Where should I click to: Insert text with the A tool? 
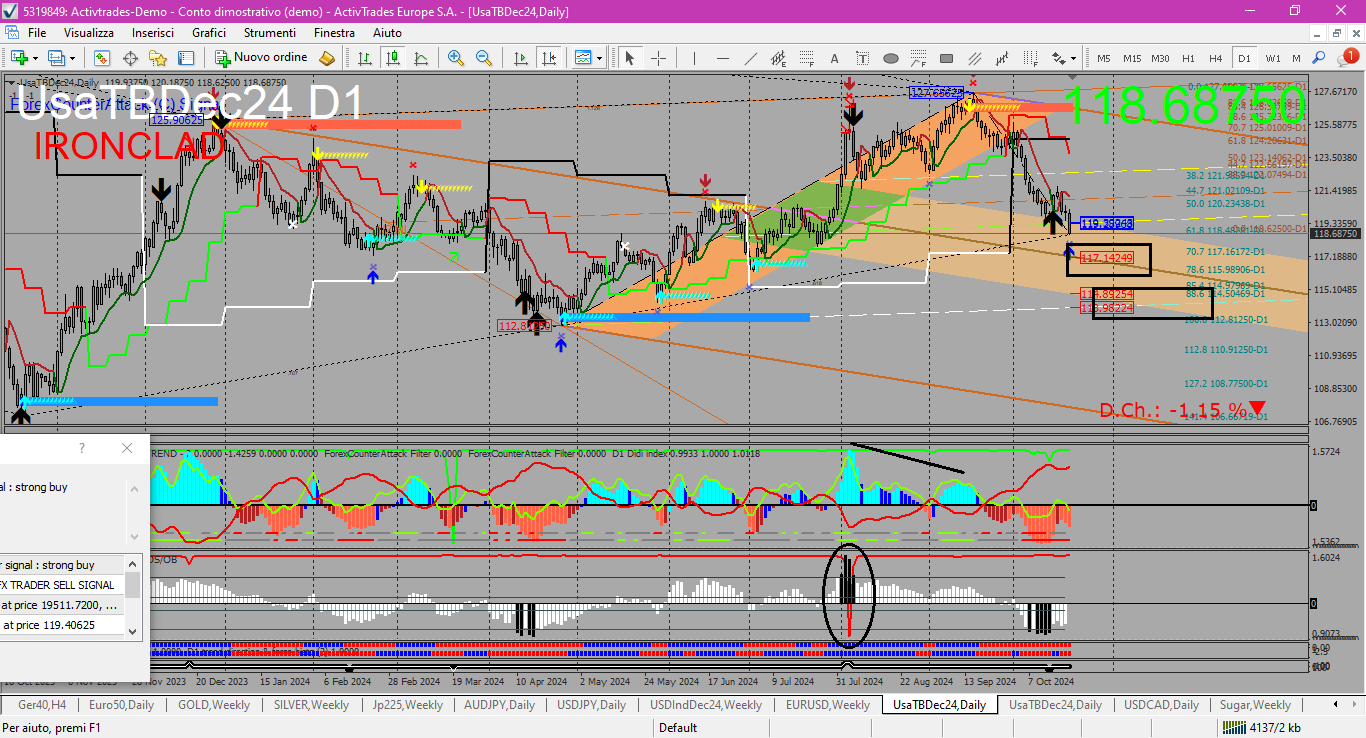[834, 58]
